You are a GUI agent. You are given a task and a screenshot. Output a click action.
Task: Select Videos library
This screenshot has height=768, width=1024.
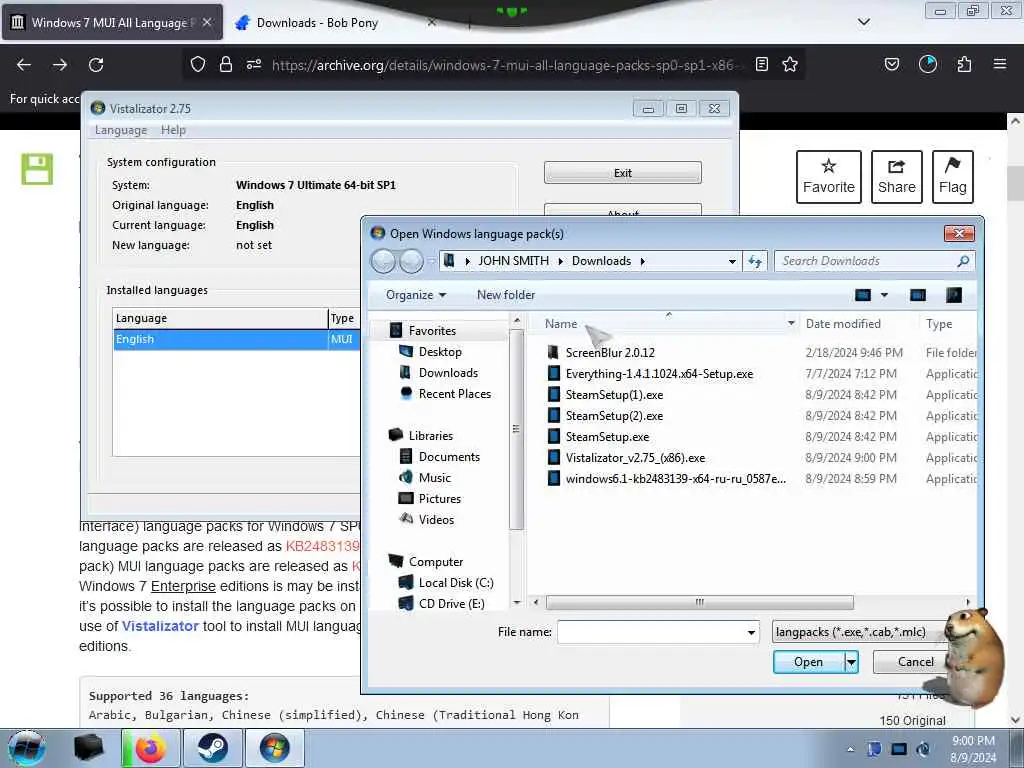[426, 519]
